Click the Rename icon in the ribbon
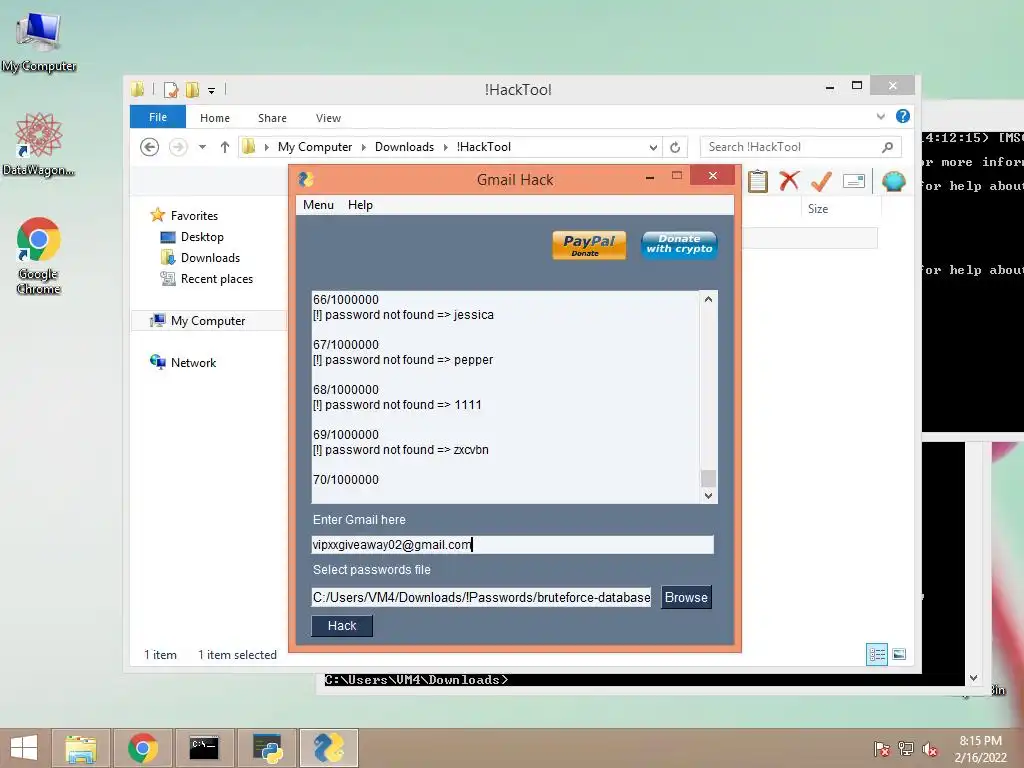The image size is (1024, 768). click(854, 181)
